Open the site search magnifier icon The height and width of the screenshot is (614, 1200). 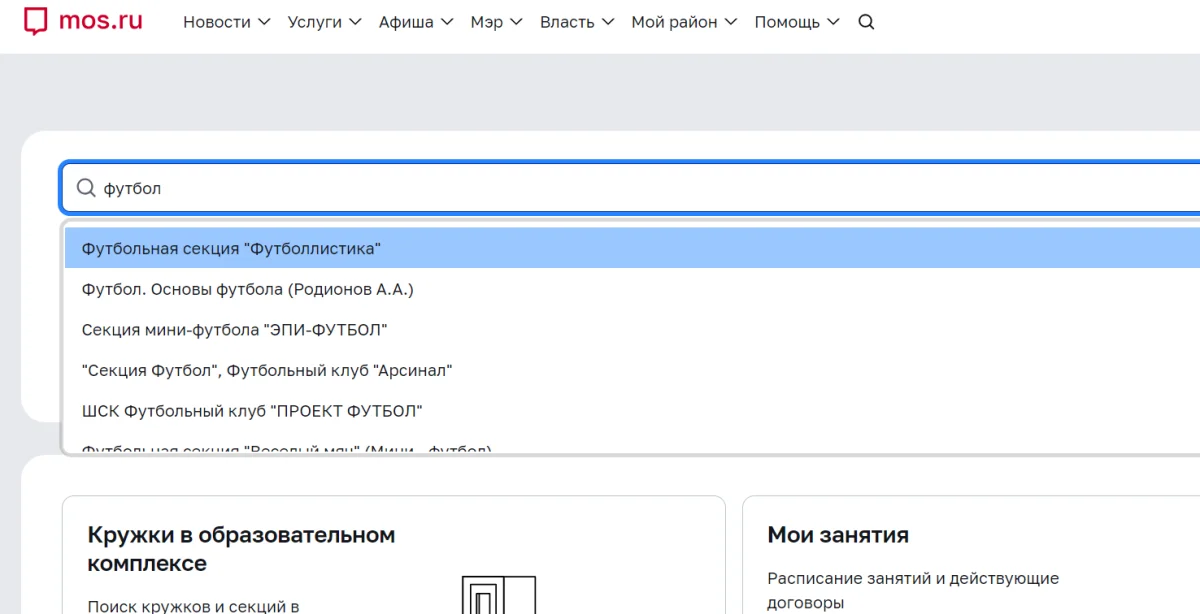pyautogui.click(x=867, y=22)
